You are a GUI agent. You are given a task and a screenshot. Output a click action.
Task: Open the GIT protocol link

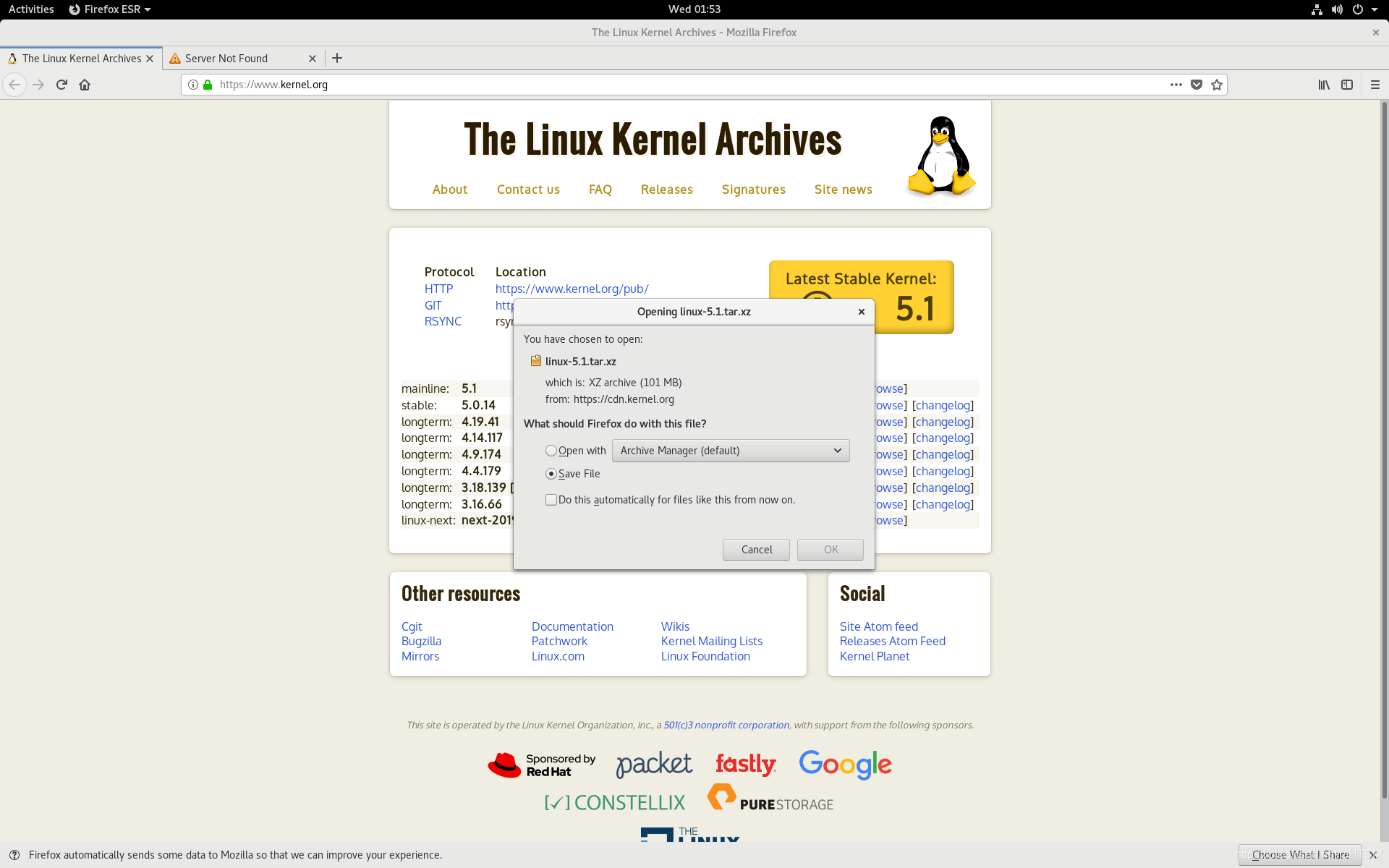(433, 305)
